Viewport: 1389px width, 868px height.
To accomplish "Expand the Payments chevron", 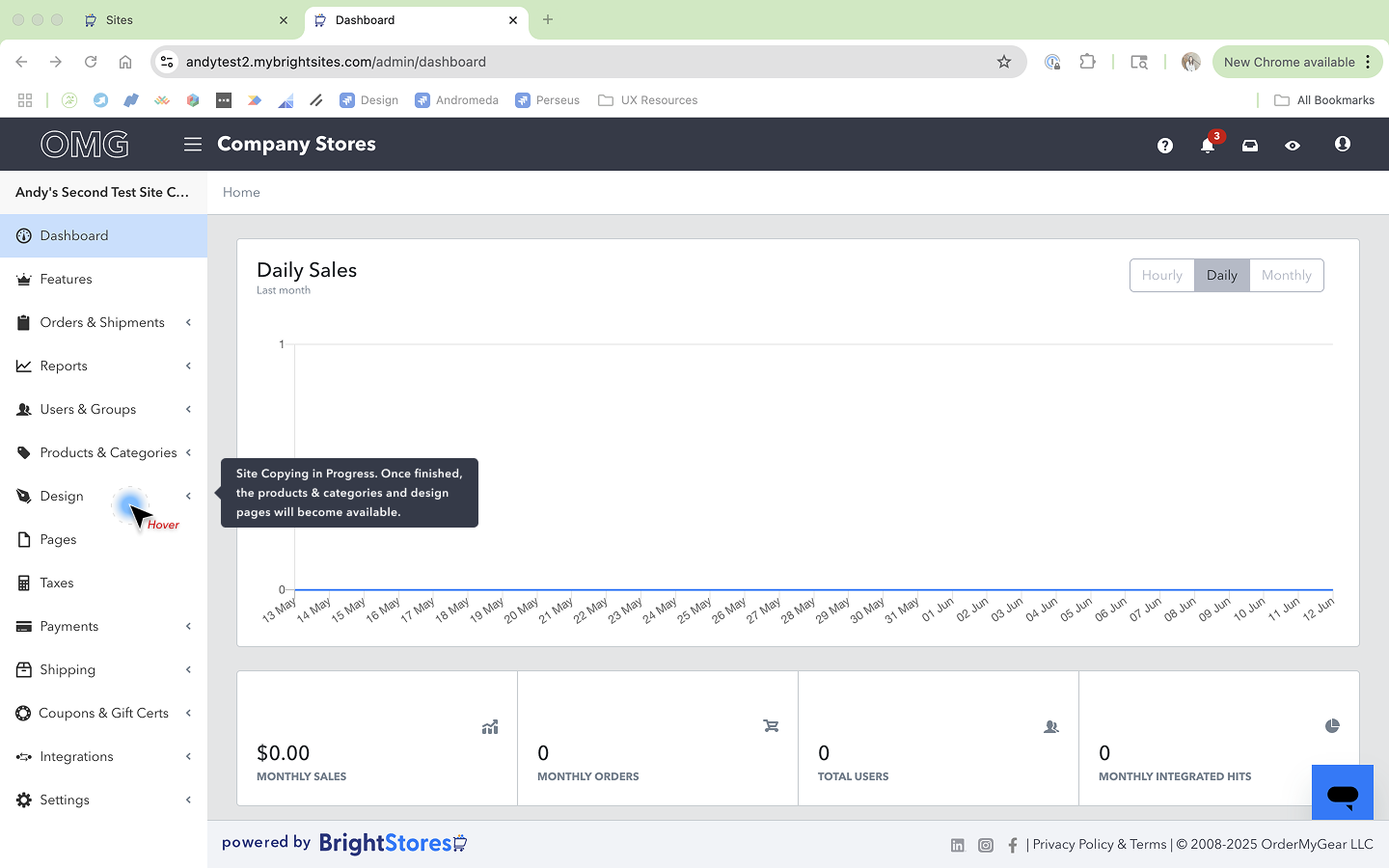I will click(x=188, y=627).
